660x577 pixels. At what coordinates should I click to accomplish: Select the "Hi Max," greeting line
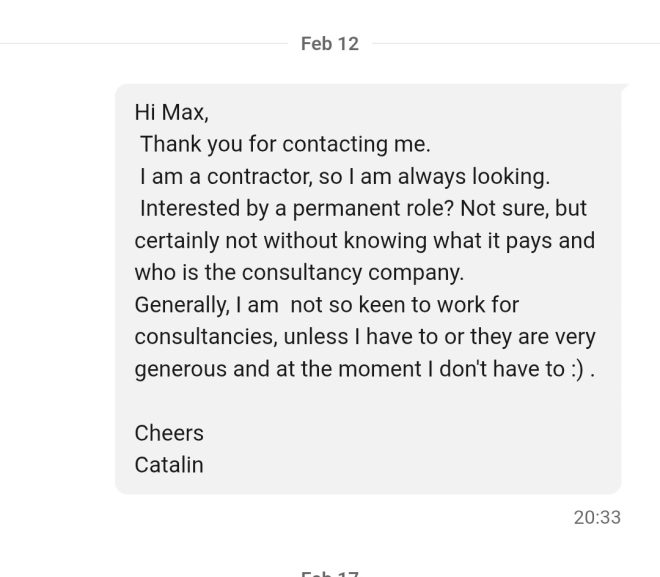click(171, 112)
